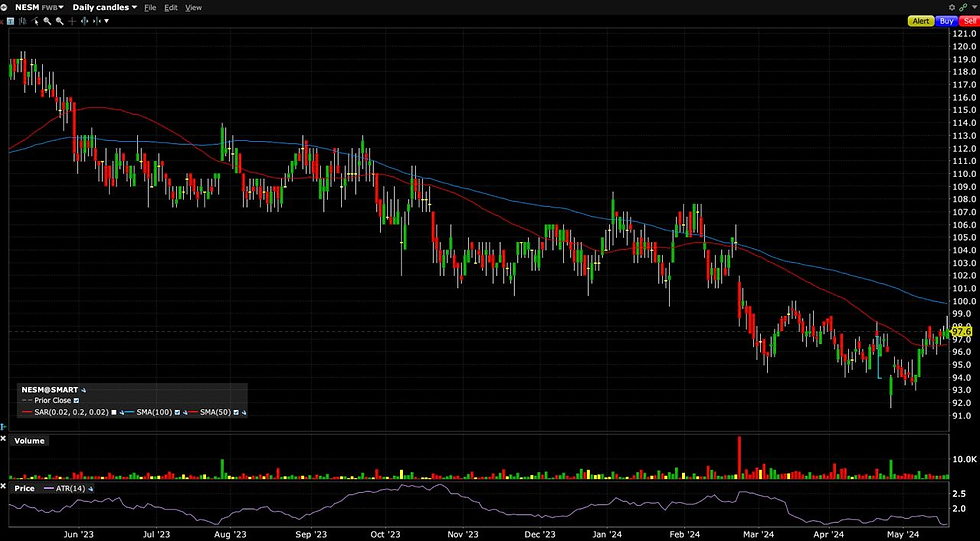This screenshot has height=541, width=980.
Task: Click the round icon left of NESM
Action: pyautogui.click(x=4, y=7)
